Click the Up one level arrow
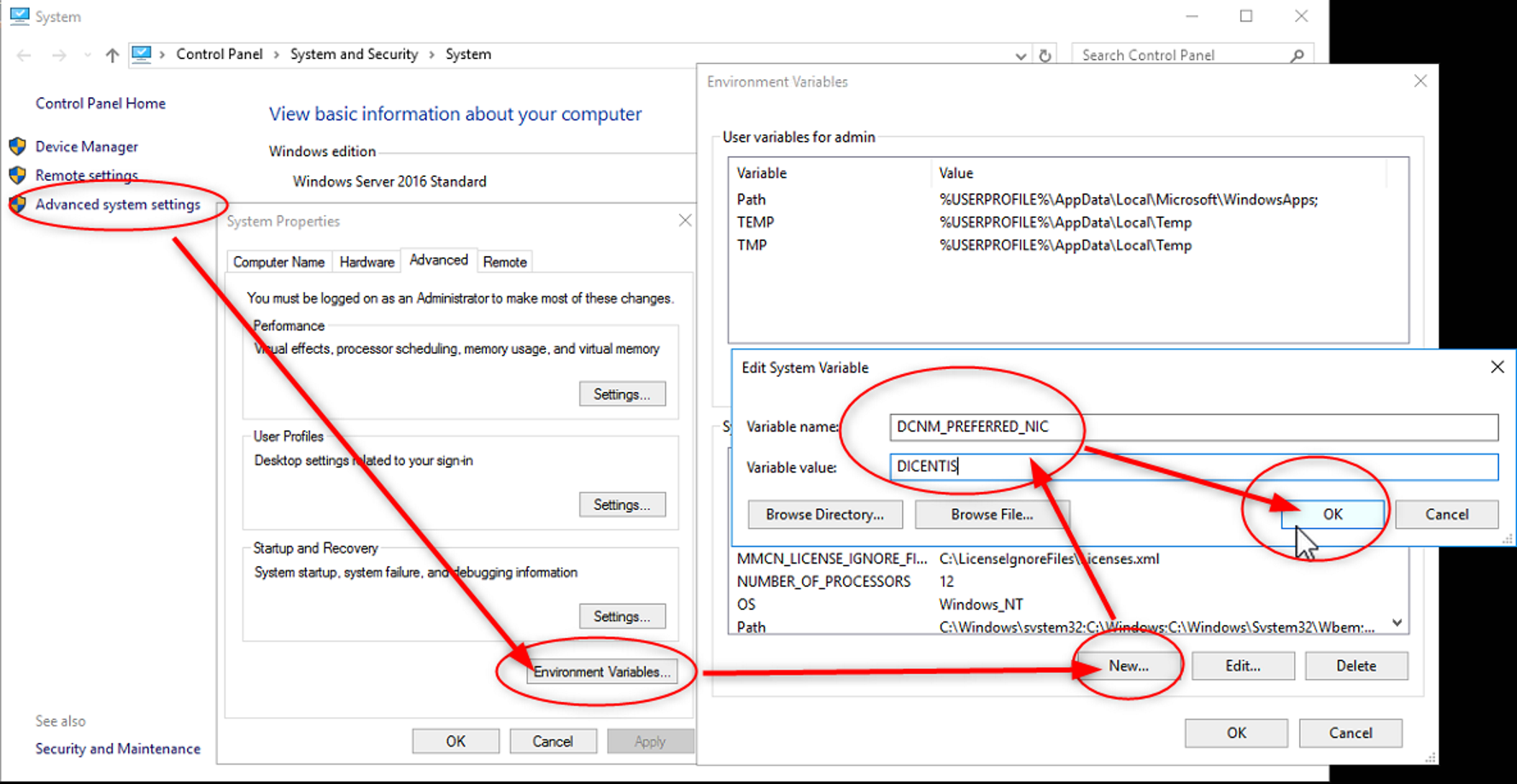Screen dimensions: 1517x784 coord(112,56)
